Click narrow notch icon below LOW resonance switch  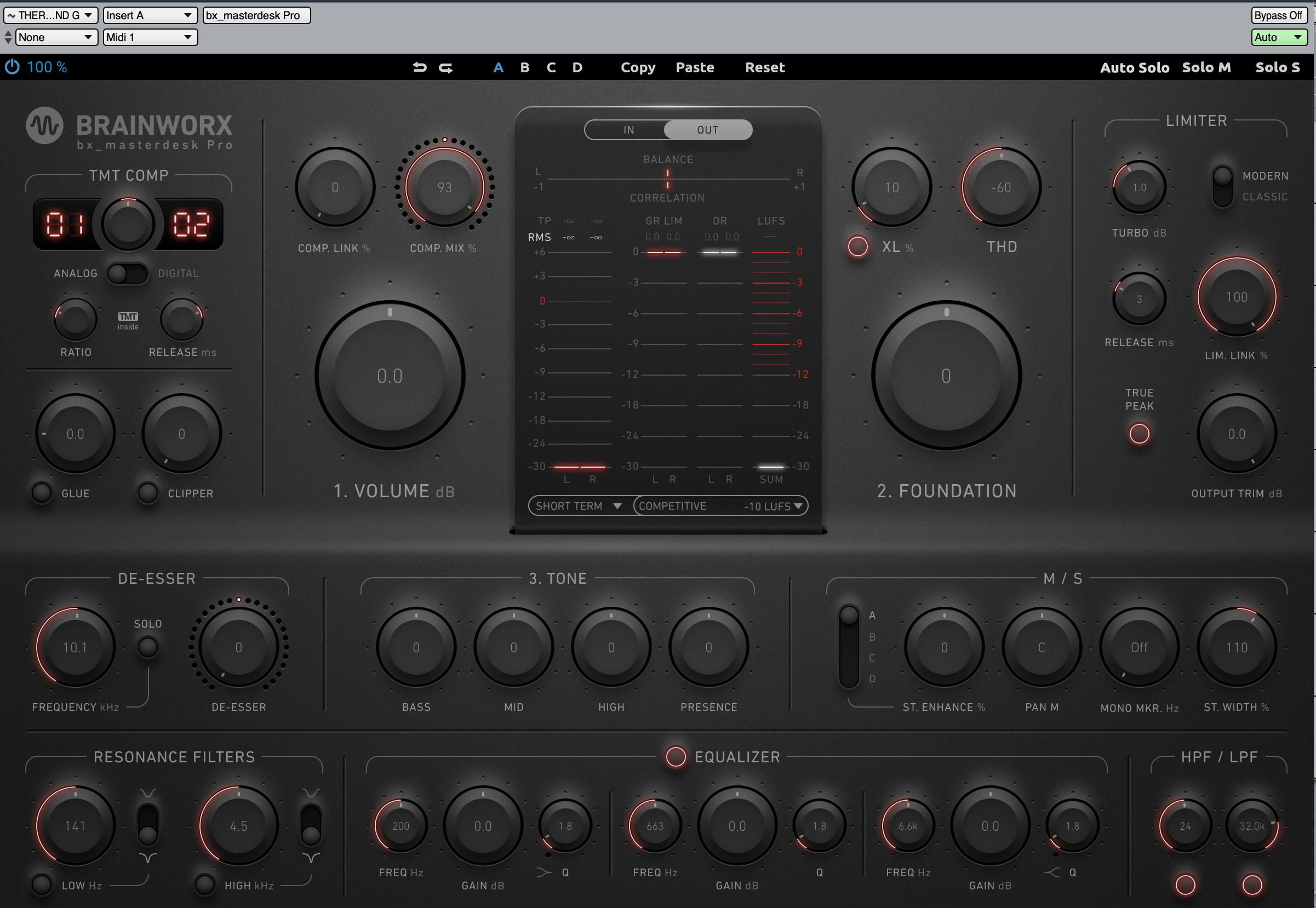click(148, 858)
